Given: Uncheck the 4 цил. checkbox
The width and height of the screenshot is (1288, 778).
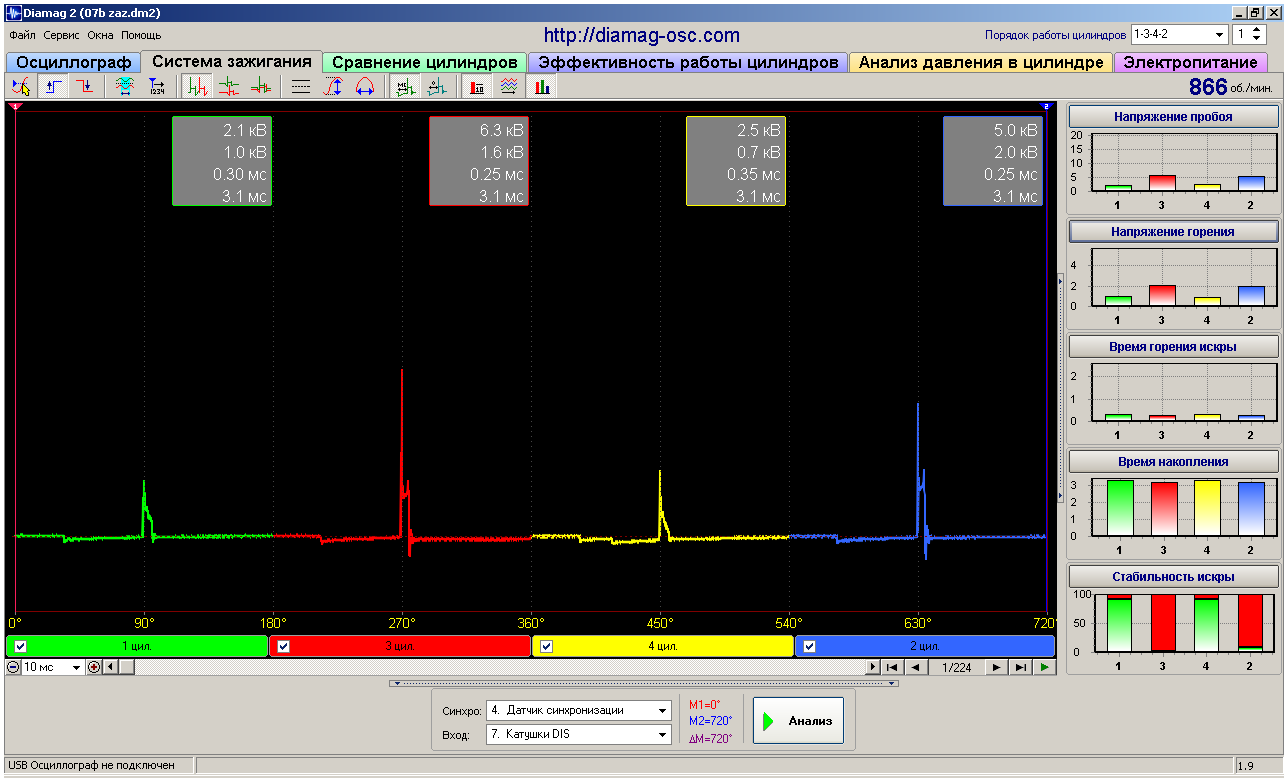Looking at the screenshot, I should click(546, 646).
